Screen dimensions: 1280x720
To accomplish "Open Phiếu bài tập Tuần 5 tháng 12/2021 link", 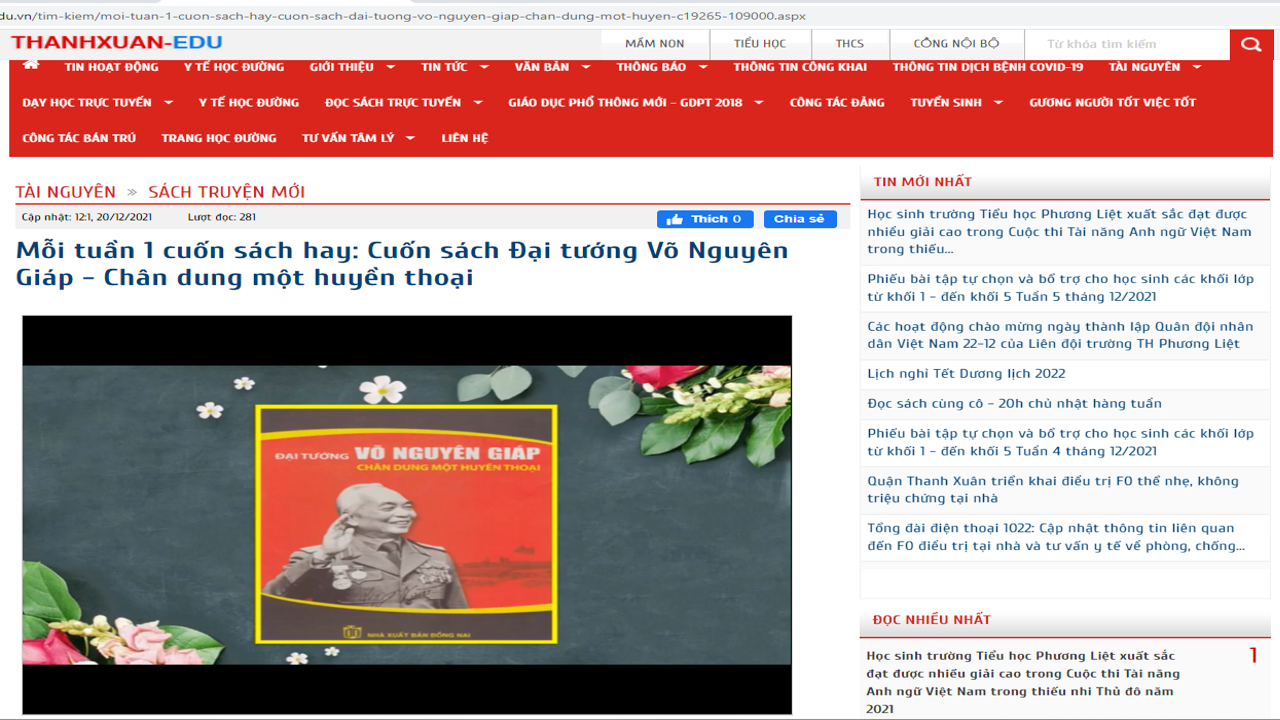I will click(x=1060, y=288).
